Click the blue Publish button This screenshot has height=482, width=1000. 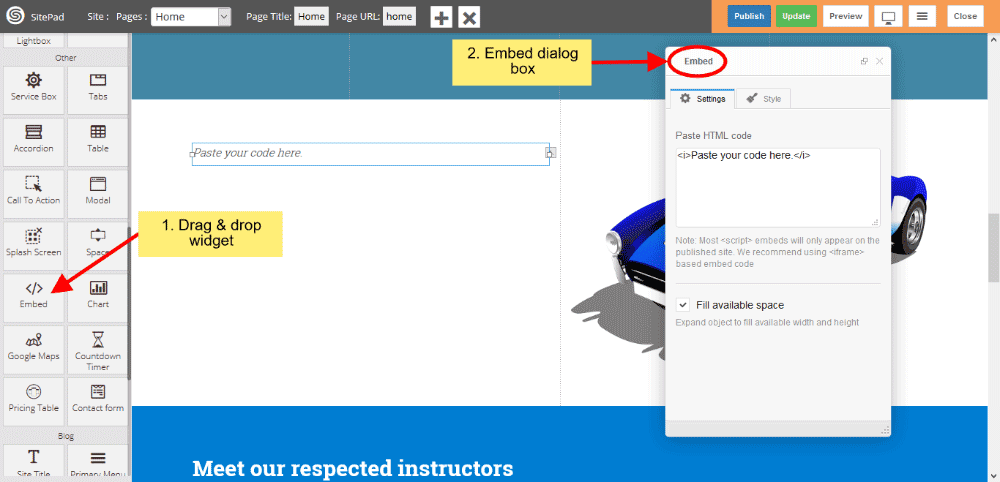748,16
